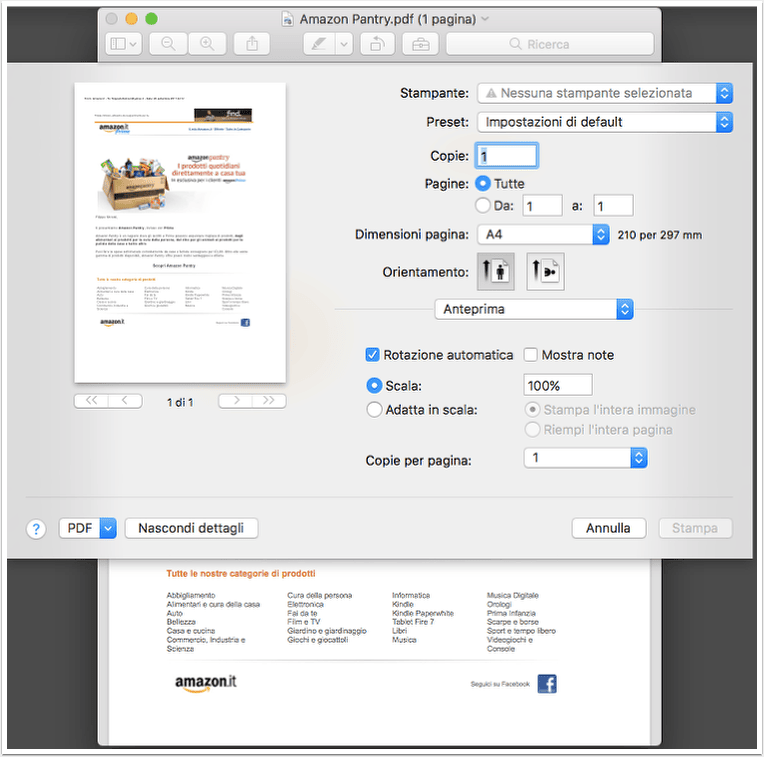Enable the Mostra note checkbox
The width and height of the screenshot is (764, 757).
coord(531,355)
